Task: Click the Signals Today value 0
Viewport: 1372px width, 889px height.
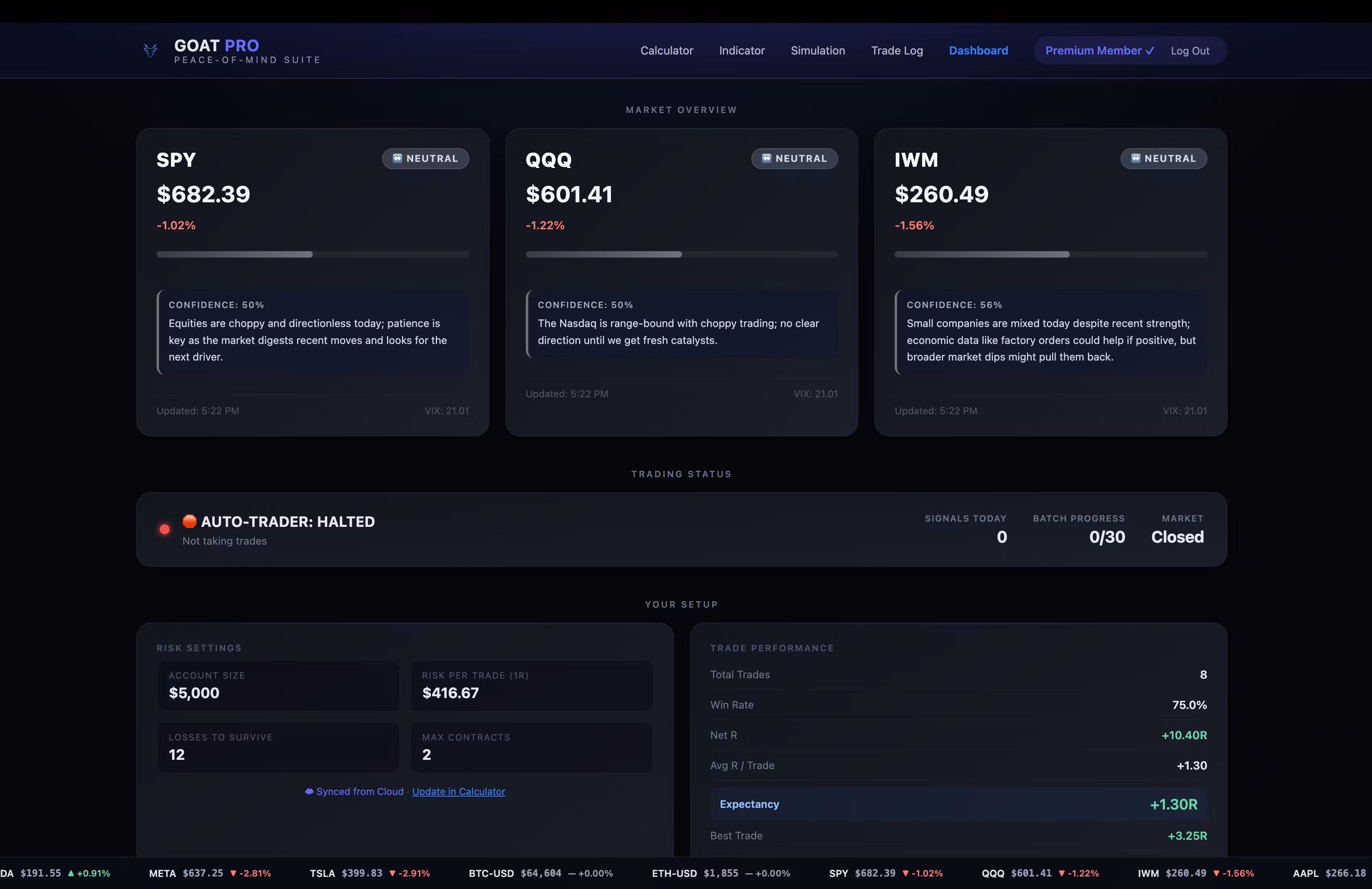Action: (x=1002, y=537)
